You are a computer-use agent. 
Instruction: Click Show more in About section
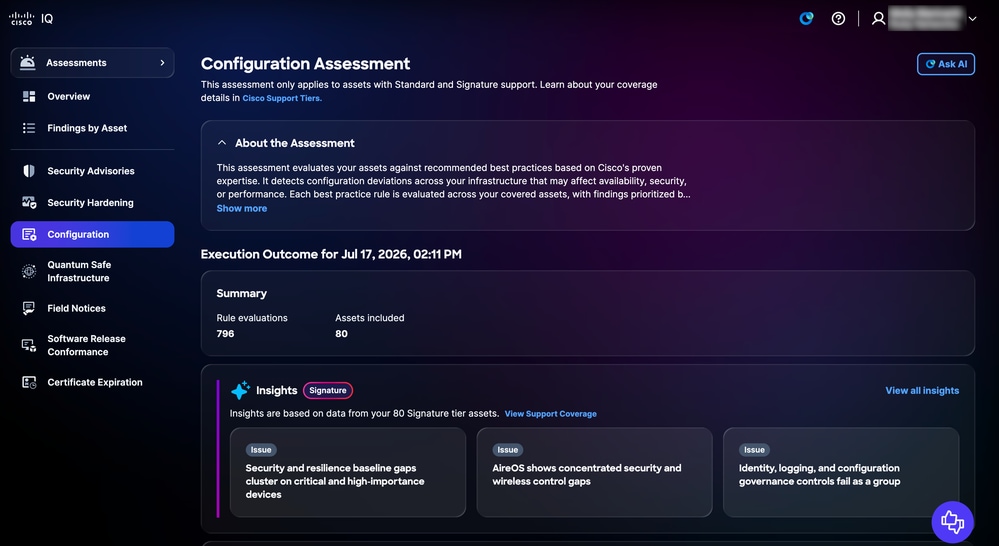(241, 208)
